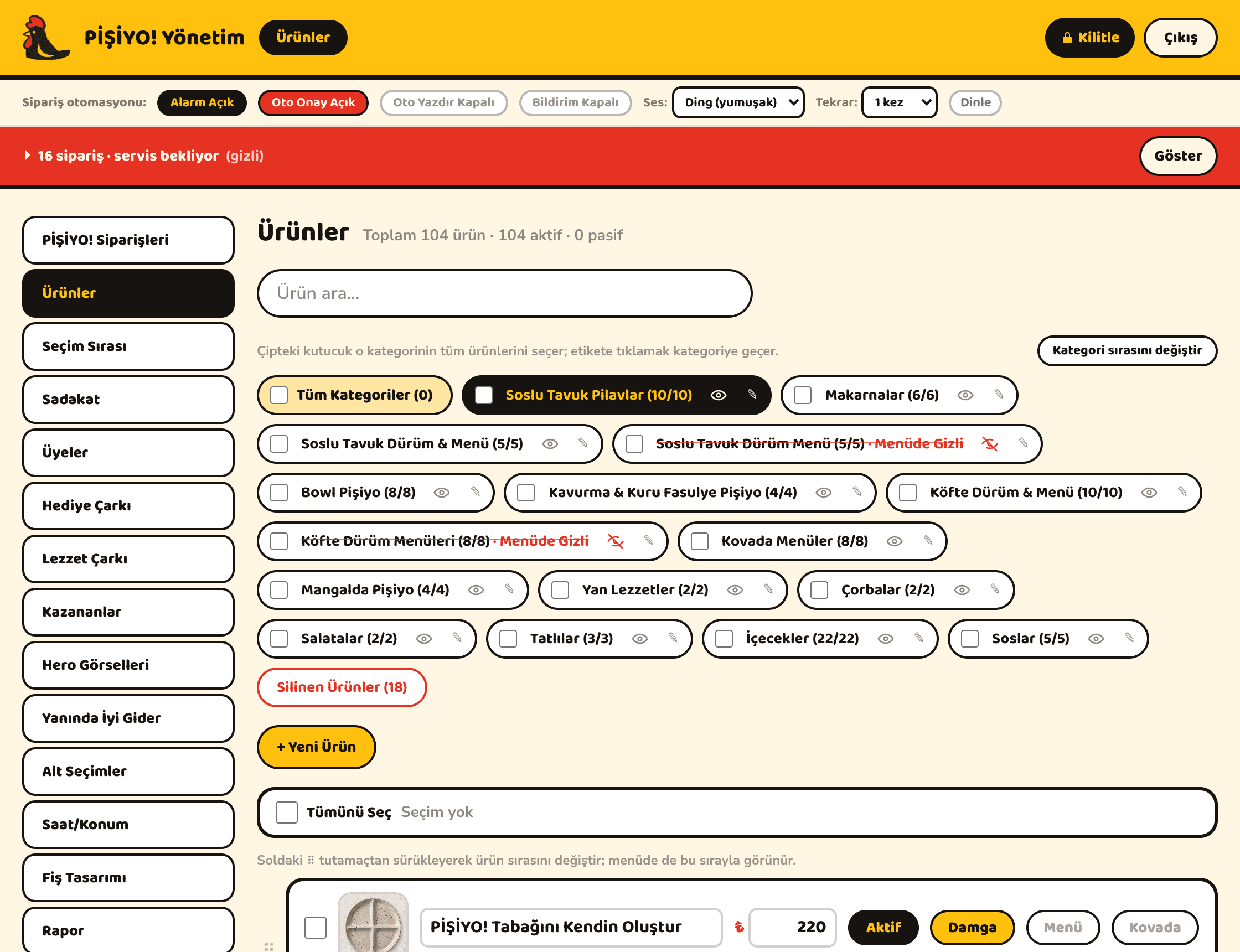Viewport: 1240px width, 952px height.
Task: Check the İçecekler category checkbox
Action: [724, 639]
